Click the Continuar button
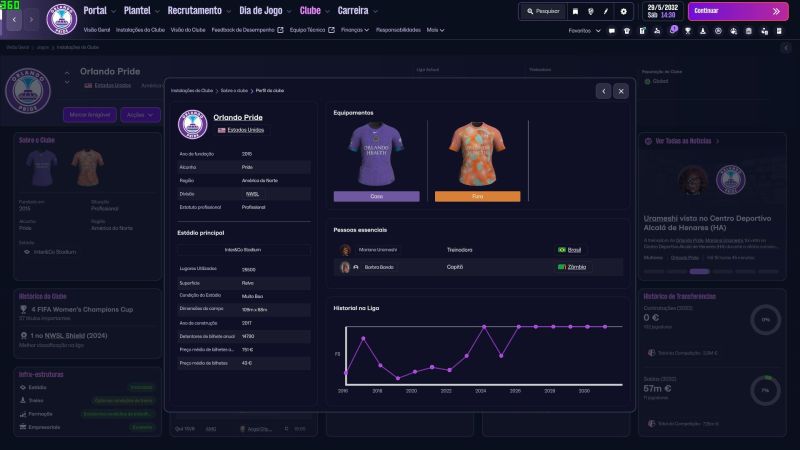The image size is (800, 450). coord(738,11)
